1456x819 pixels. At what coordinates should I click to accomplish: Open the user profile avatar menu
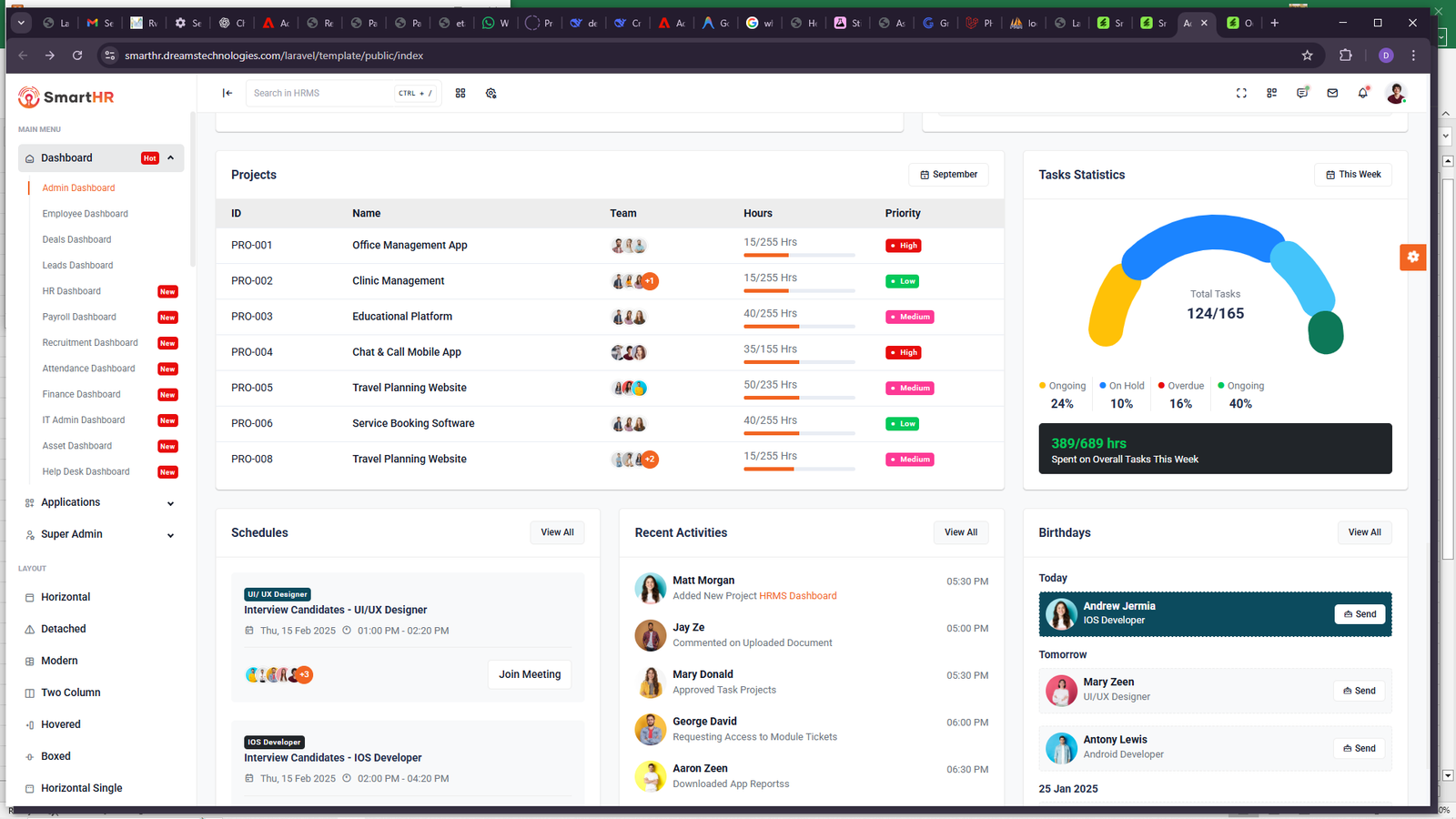[1395, 93]
